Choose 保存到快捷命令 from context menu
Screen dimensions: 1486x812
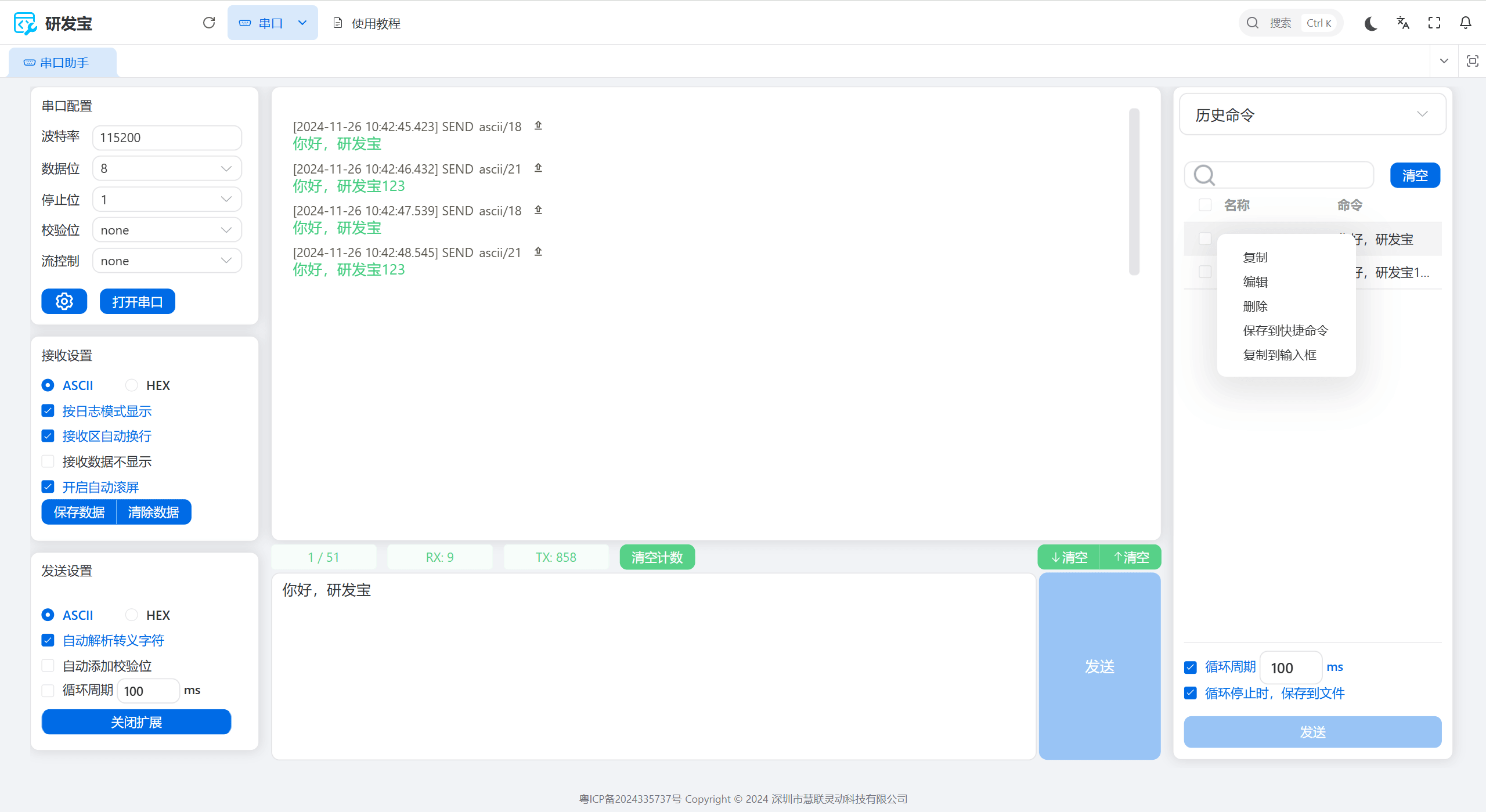click(1285, 331)
